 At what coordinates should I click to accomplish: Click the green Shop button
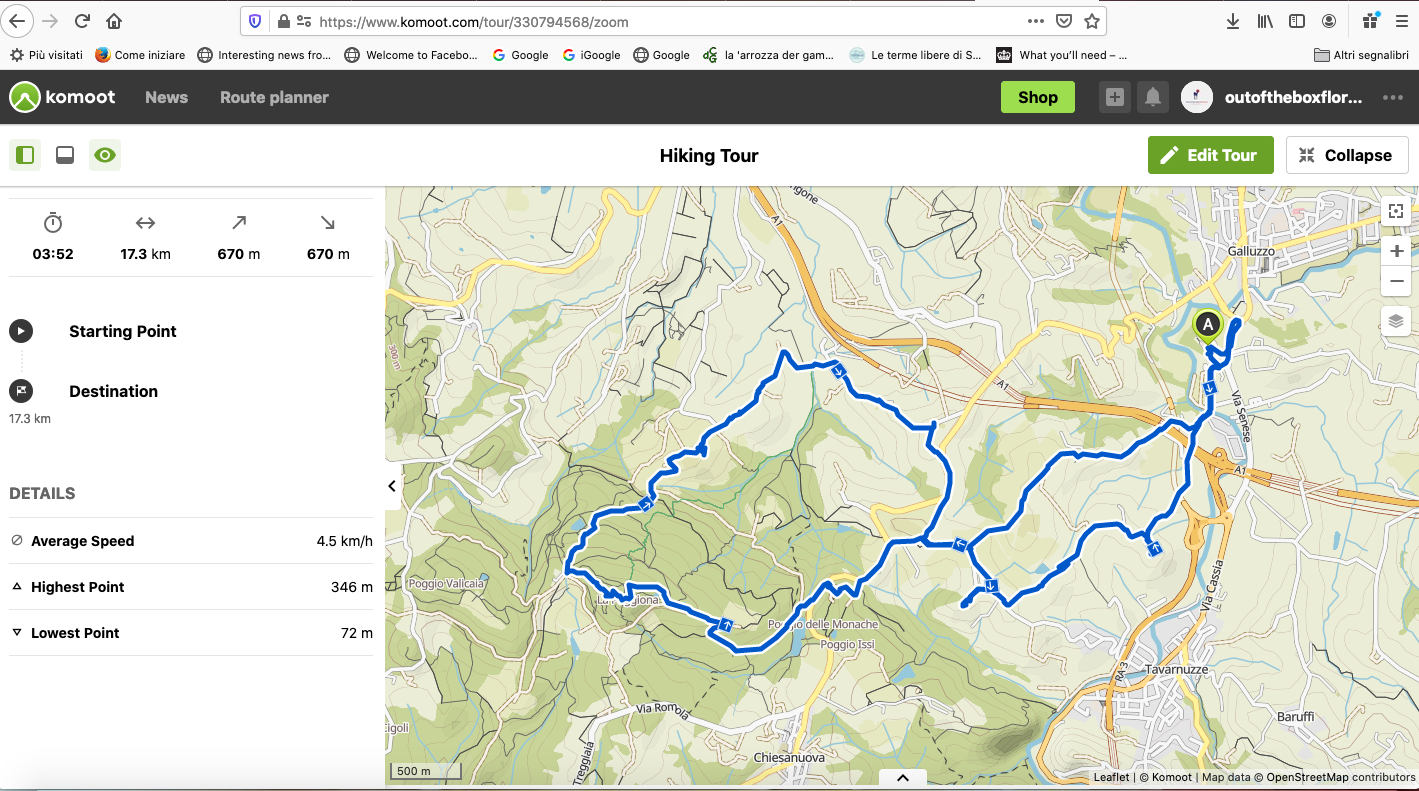click(x=1038, y=97)
